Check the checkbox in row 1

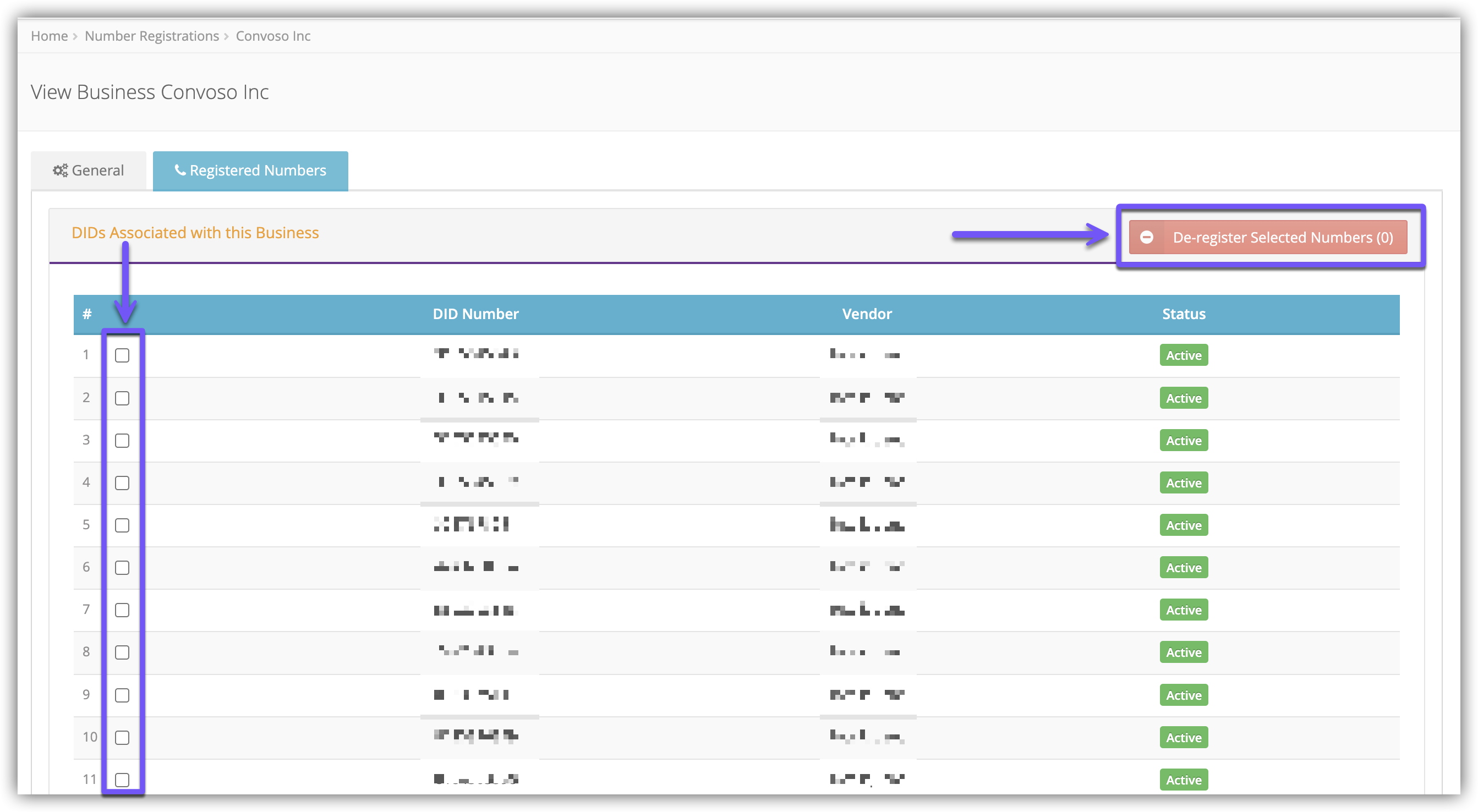point(122,355)
